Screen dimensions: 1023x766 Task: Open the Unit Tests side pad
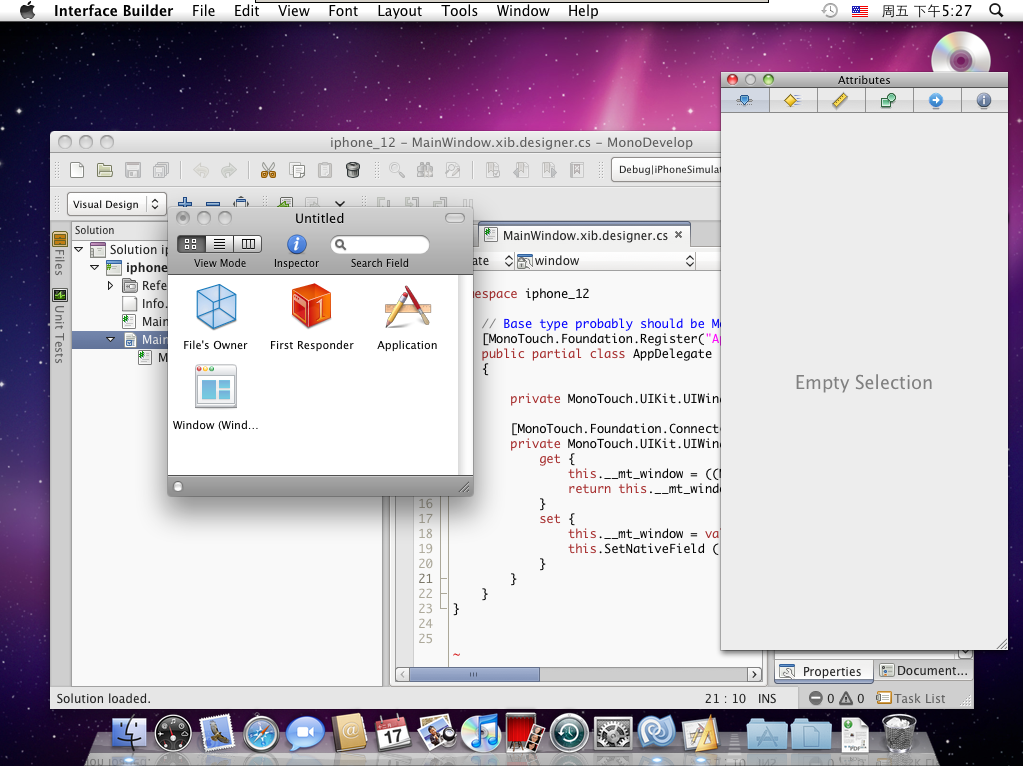(59, 326)
